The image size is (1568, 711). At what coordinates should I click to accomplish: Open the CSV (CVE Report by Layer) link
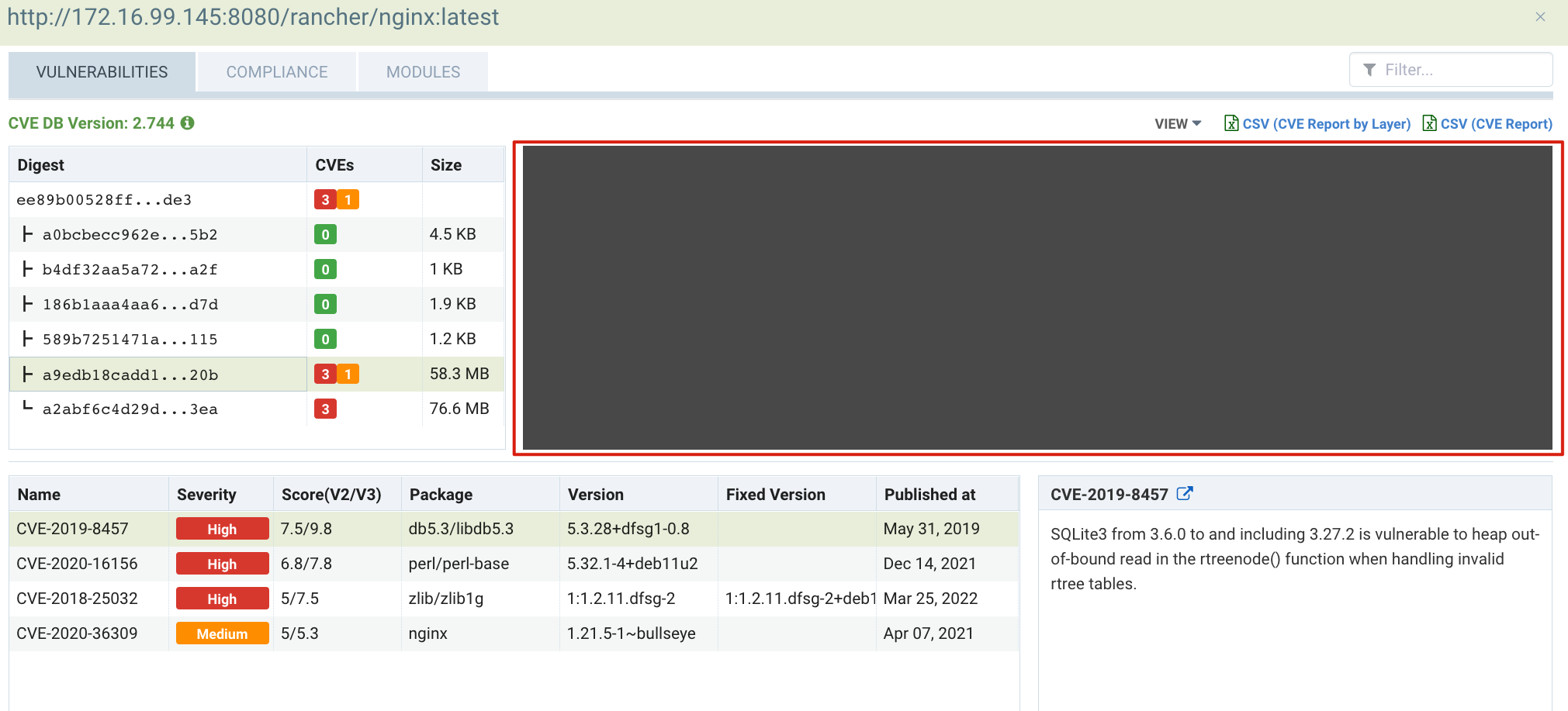point(1327,123)
